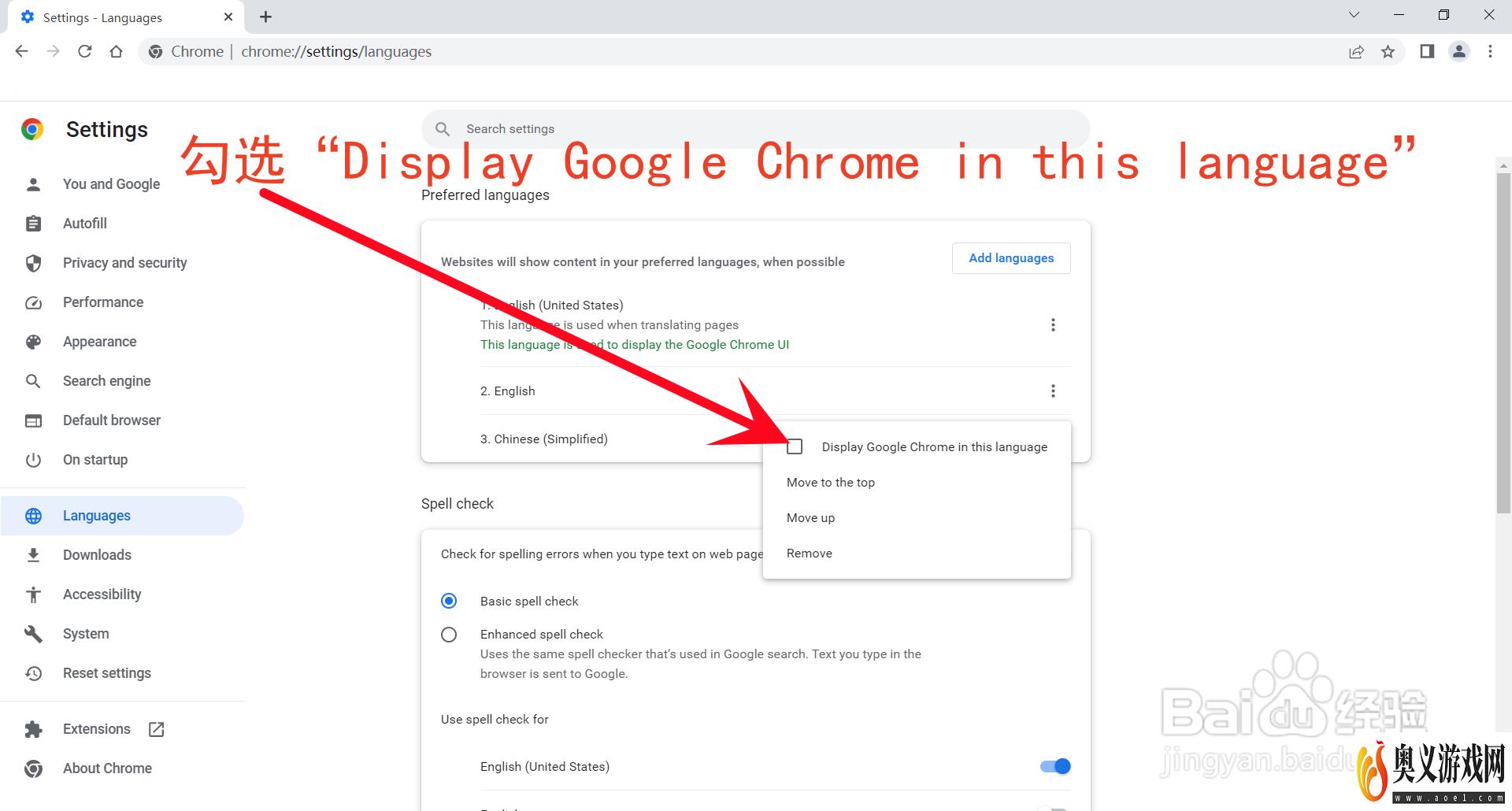Open the Home page icon
Image resolution: width=1512 pixels, height=811 pixels.
click(116, 51)
